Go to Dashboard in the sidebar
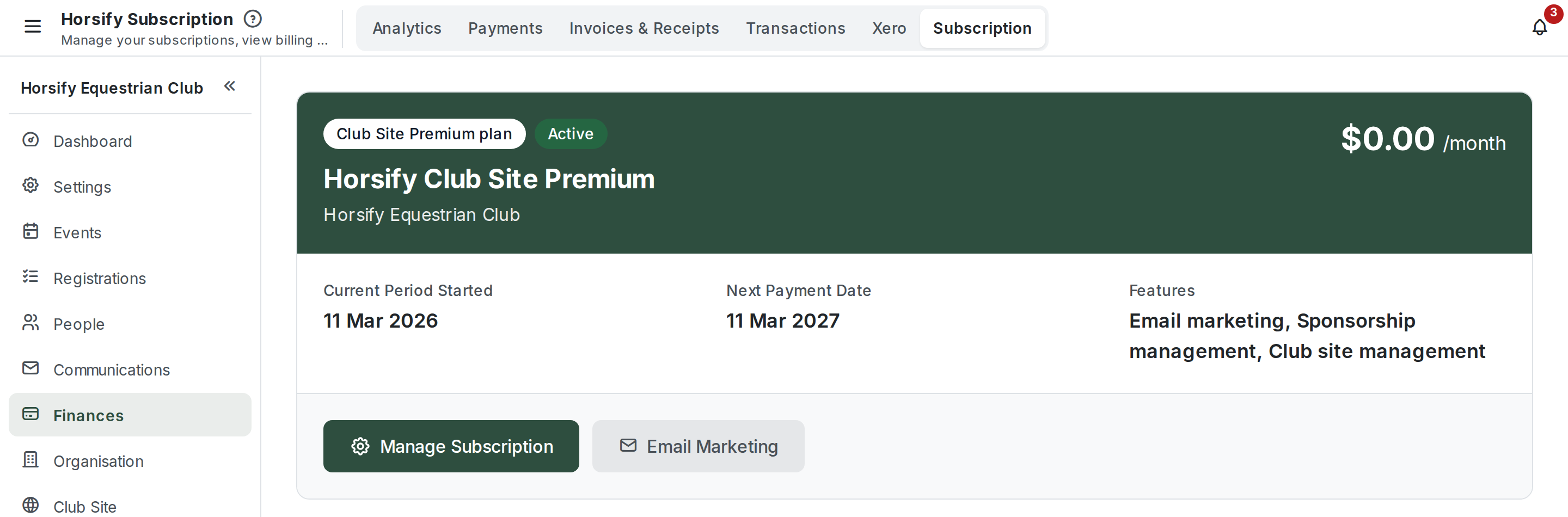 [x=130, y=141]
